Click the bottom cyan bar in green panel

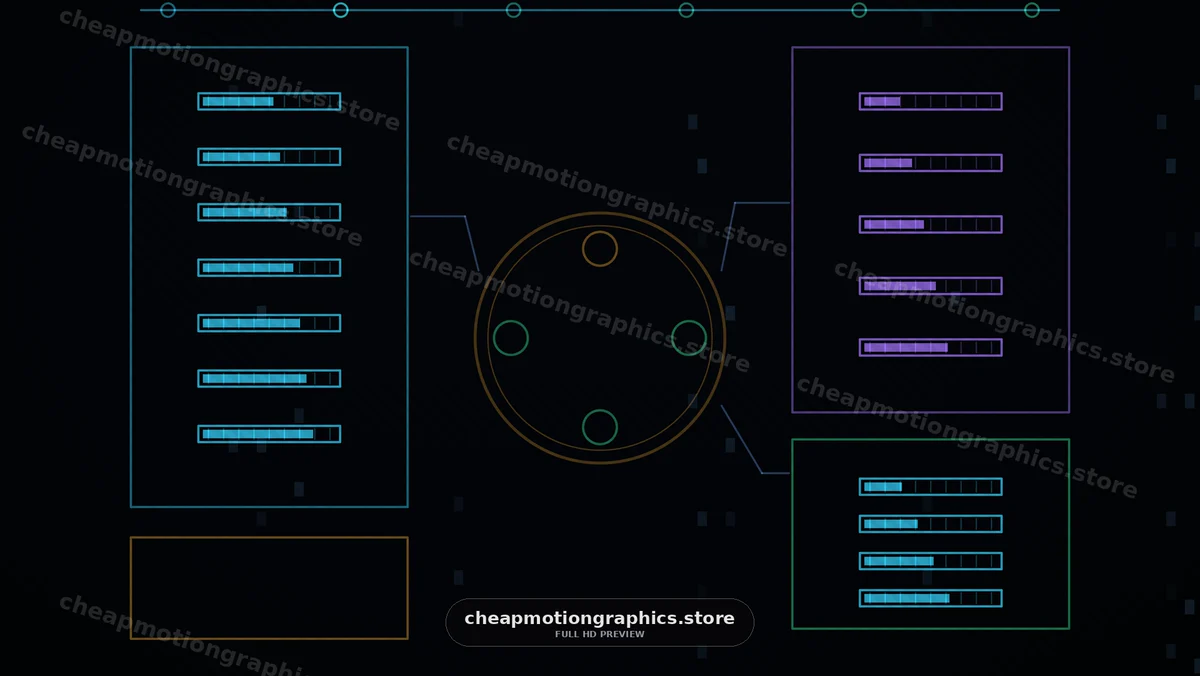click(930, 598)
